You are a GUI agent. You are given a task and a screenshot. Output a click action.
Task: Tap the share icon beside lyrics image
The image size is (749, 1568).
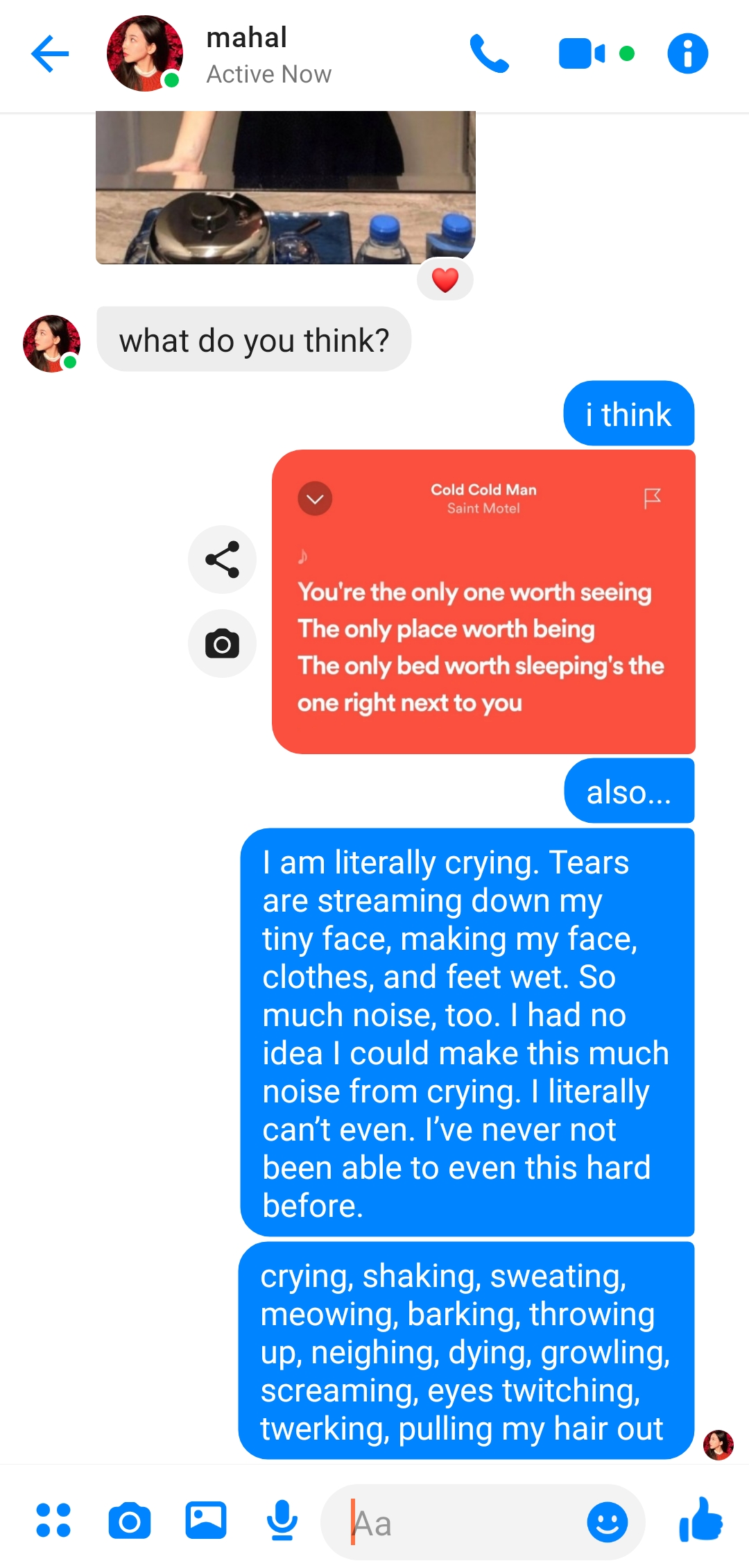click(x=222, y=560)
